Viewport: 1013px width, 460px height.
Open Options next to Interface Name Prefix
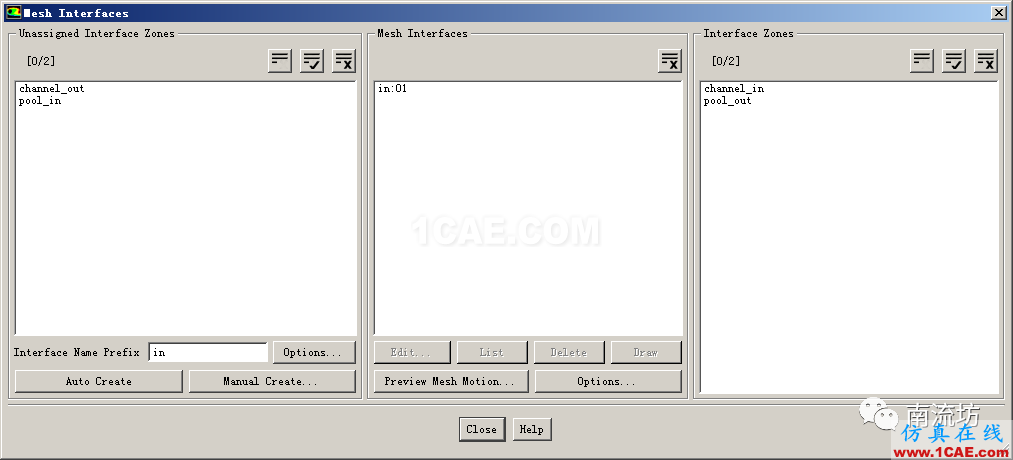314,352
